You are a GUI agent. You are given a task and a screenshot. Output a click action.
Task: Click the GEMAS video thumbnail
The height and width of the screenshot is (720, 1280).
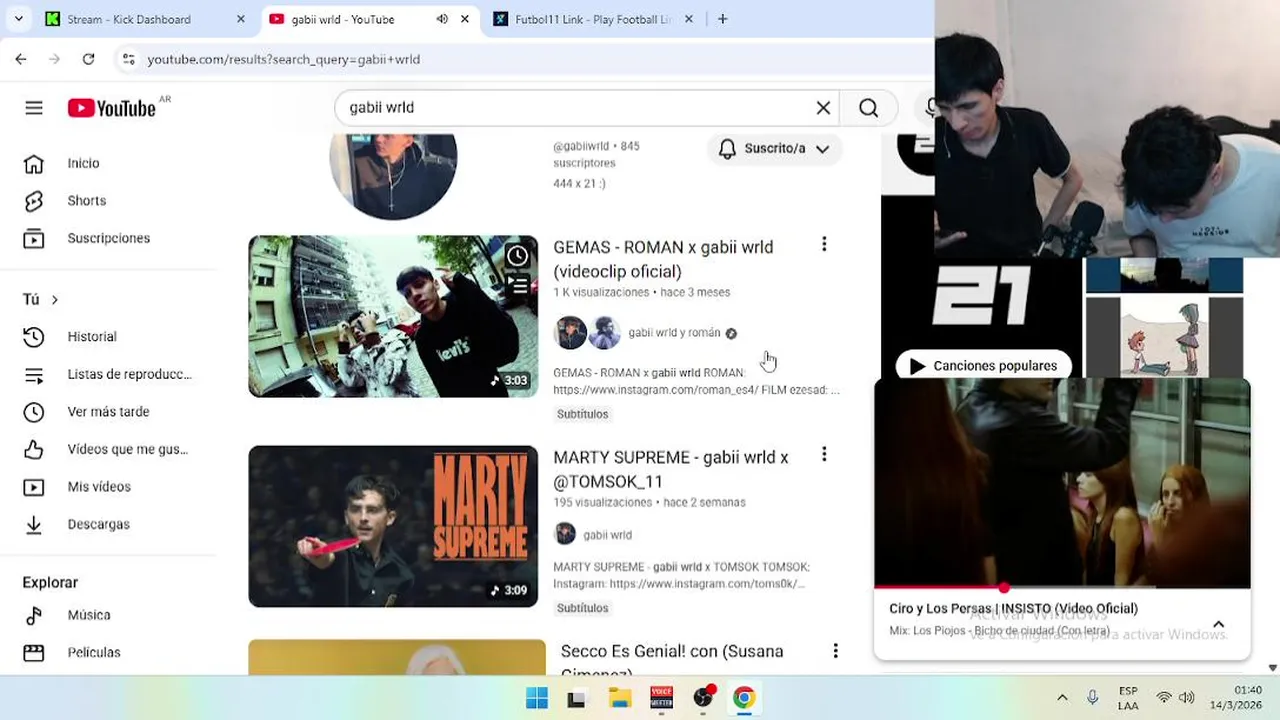pos(393,316)
